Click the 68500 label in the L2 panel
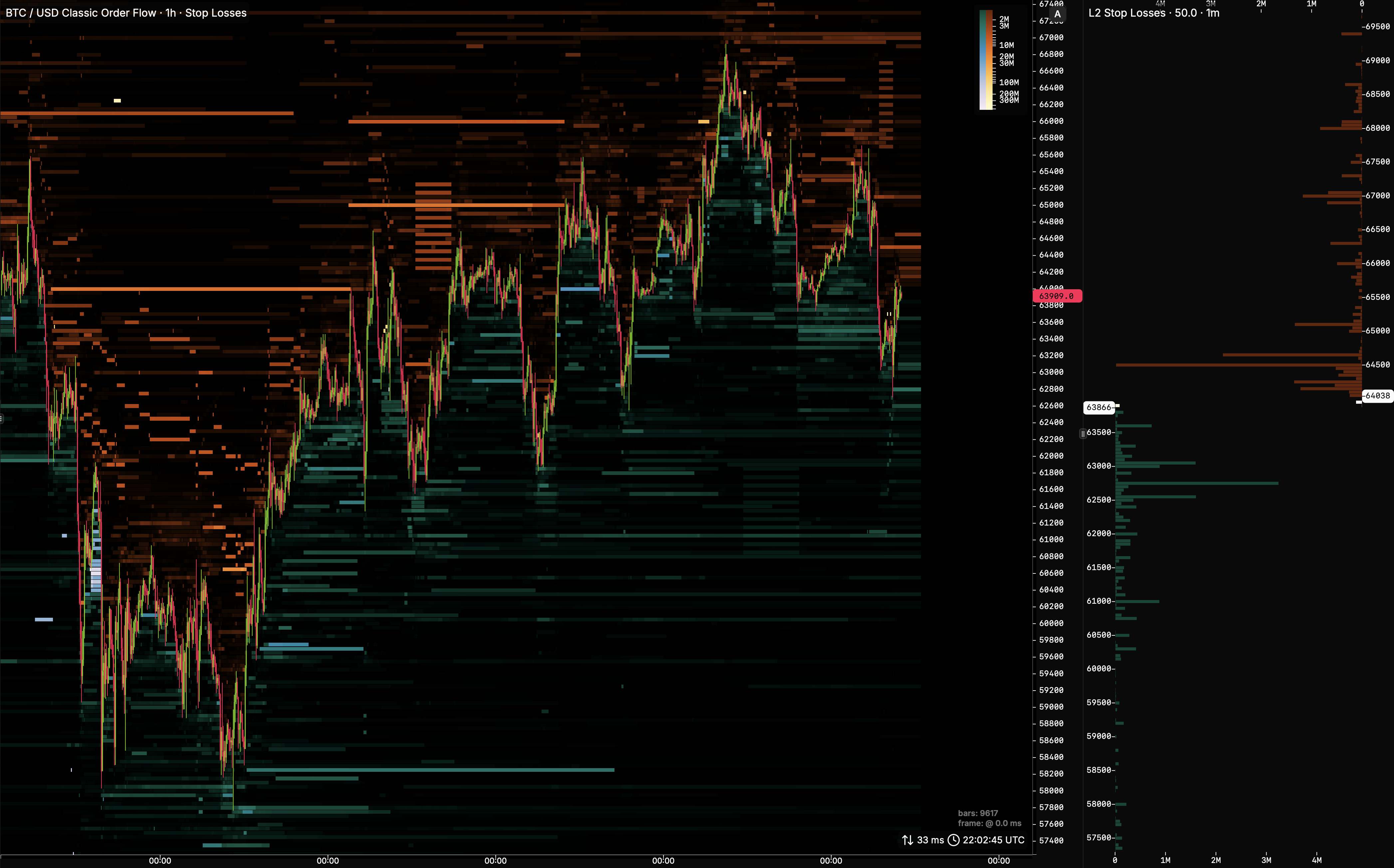Viewport: 1394px width, 868px height. click(x=1377, y=94)
